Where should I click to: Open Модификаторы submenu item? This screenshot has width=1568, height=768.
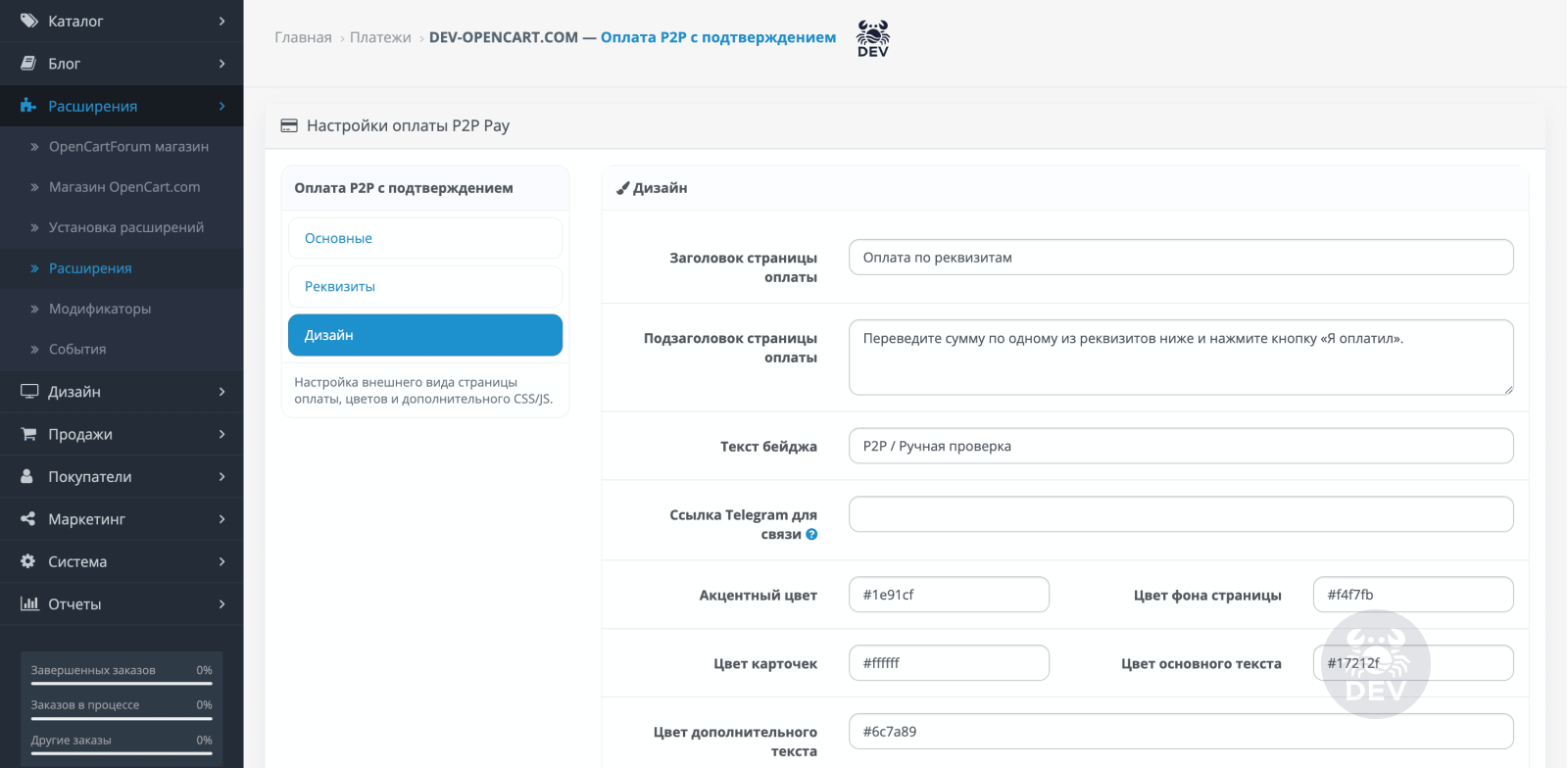(x=122, y=309)
